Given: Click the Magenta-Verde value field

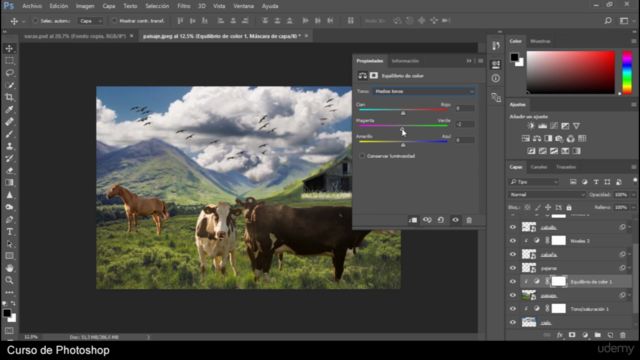Looking at the screenshot, I should click(465, 124).
